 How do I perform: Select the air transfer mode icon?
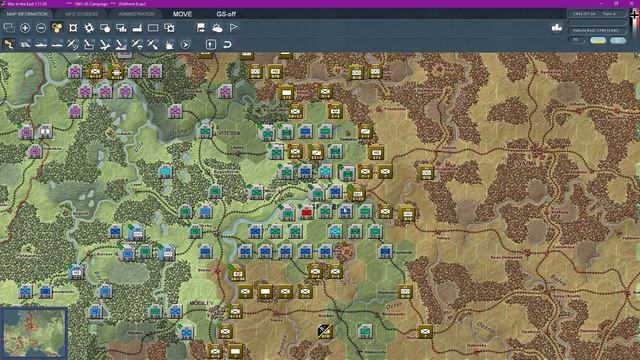click(153, 44)
